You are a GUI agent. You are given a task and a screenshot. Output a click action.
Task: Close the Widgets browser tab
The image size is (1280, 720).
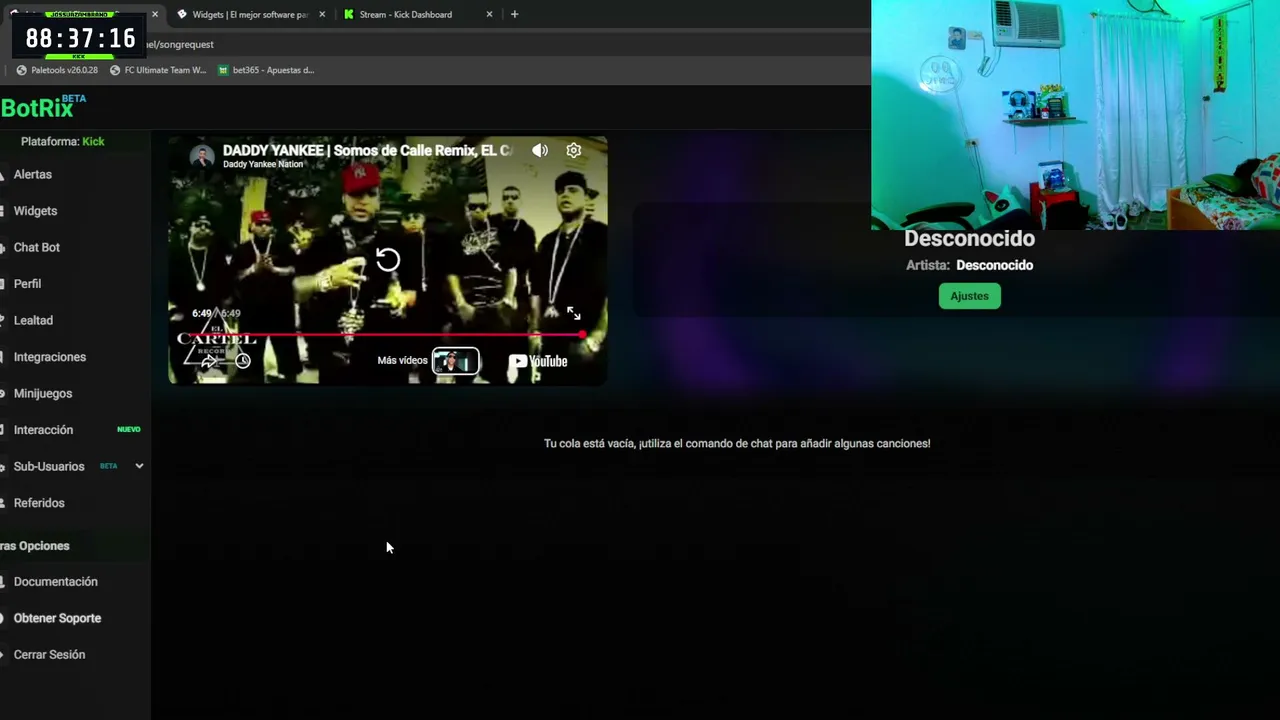[x=322, y=14]
